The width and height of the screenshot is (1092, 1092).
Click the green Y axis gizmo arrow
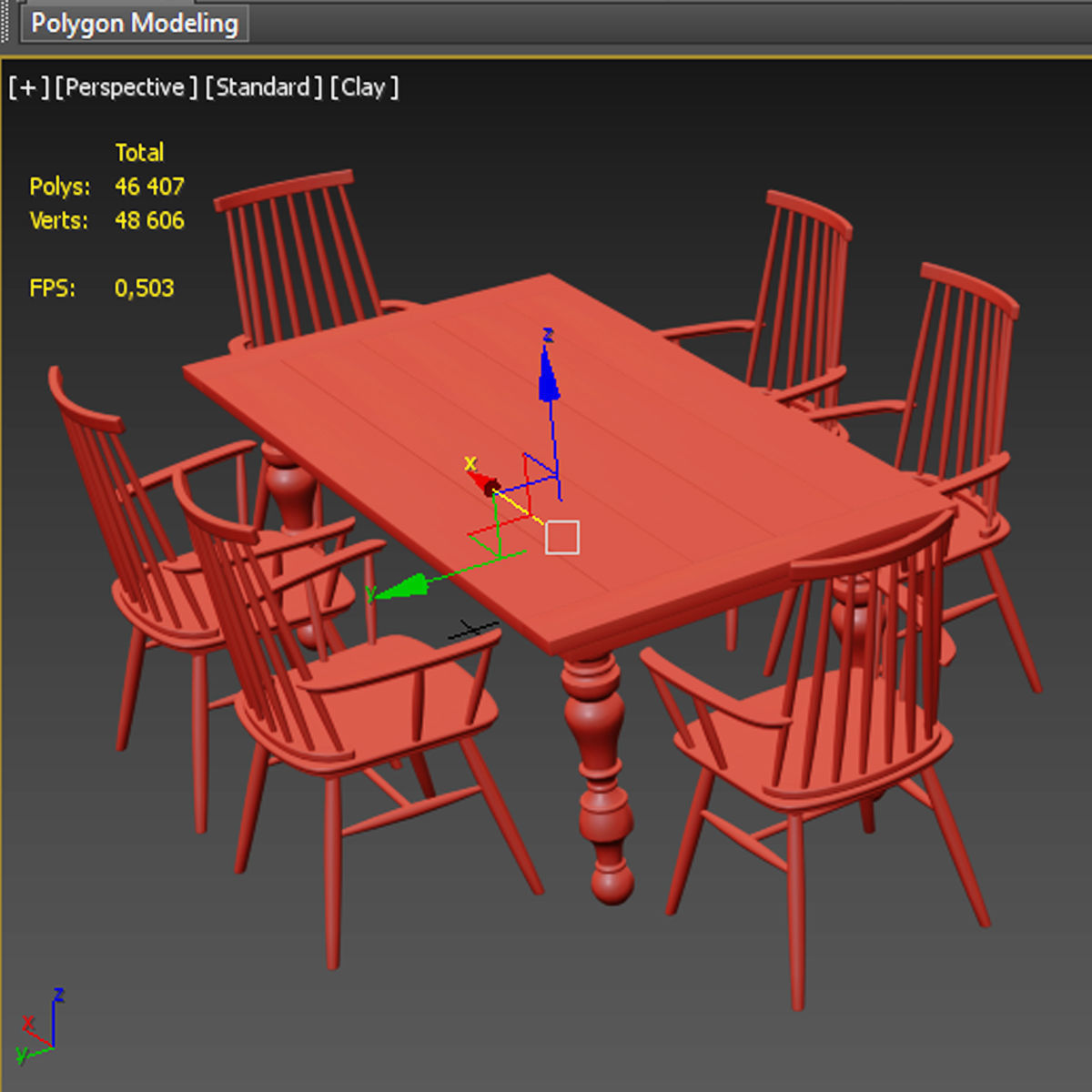[x=400, y=587]
